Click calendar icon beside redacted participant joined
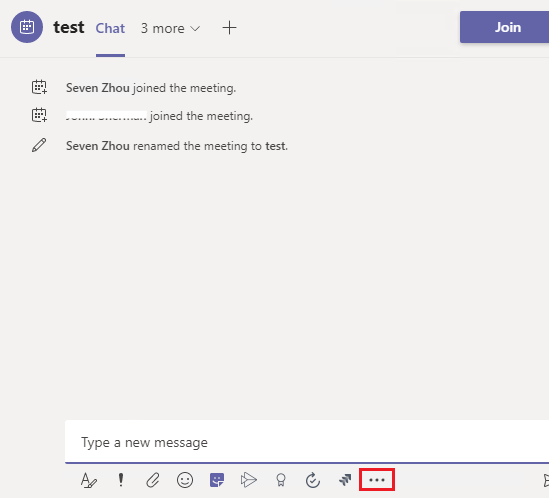549x498 pixels. (x=39, y=115)
